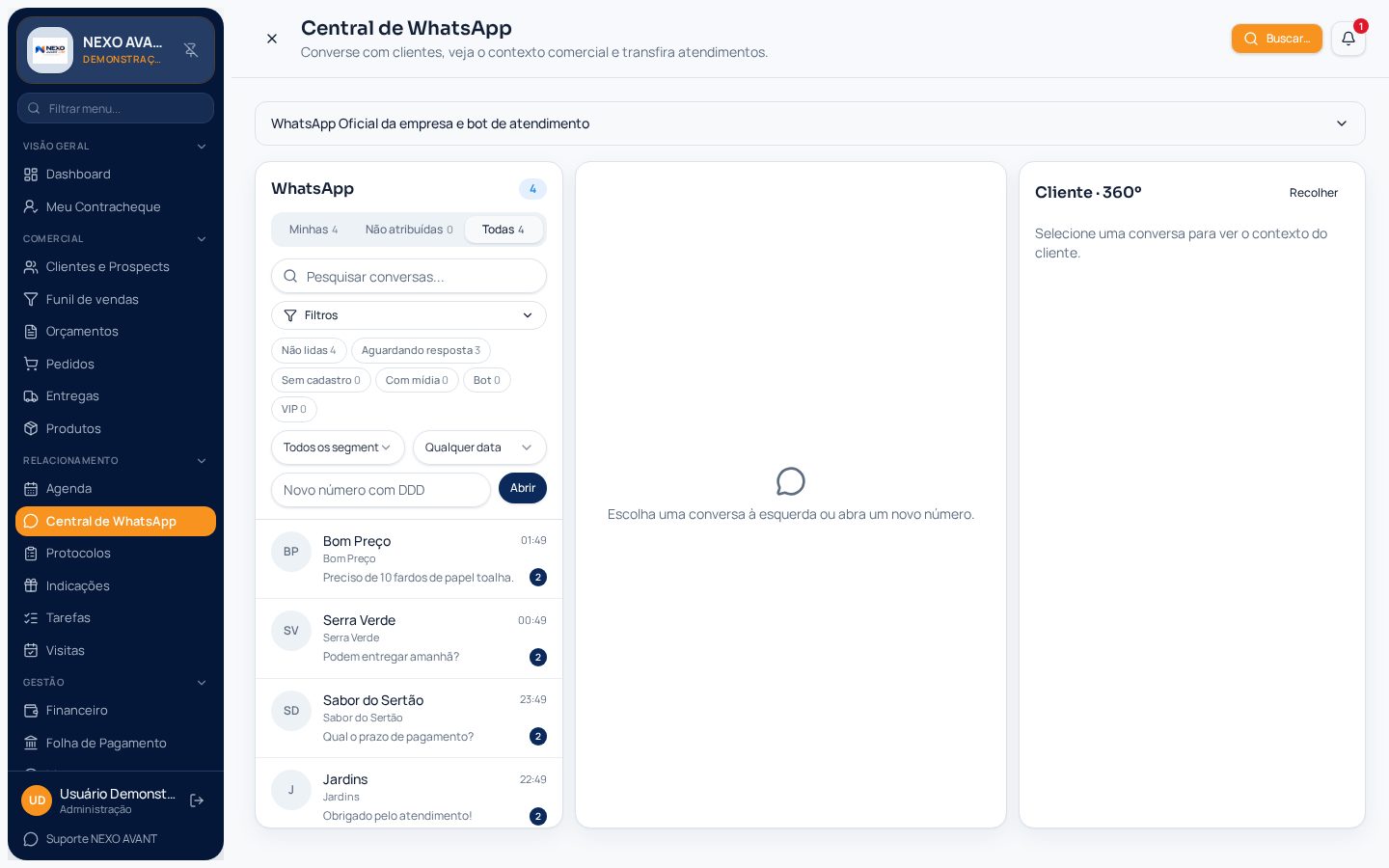The image size is (1389, 868).
Task: Open Qualquer data dropdown
Action: pyautogui.click(x=479, y=448)
